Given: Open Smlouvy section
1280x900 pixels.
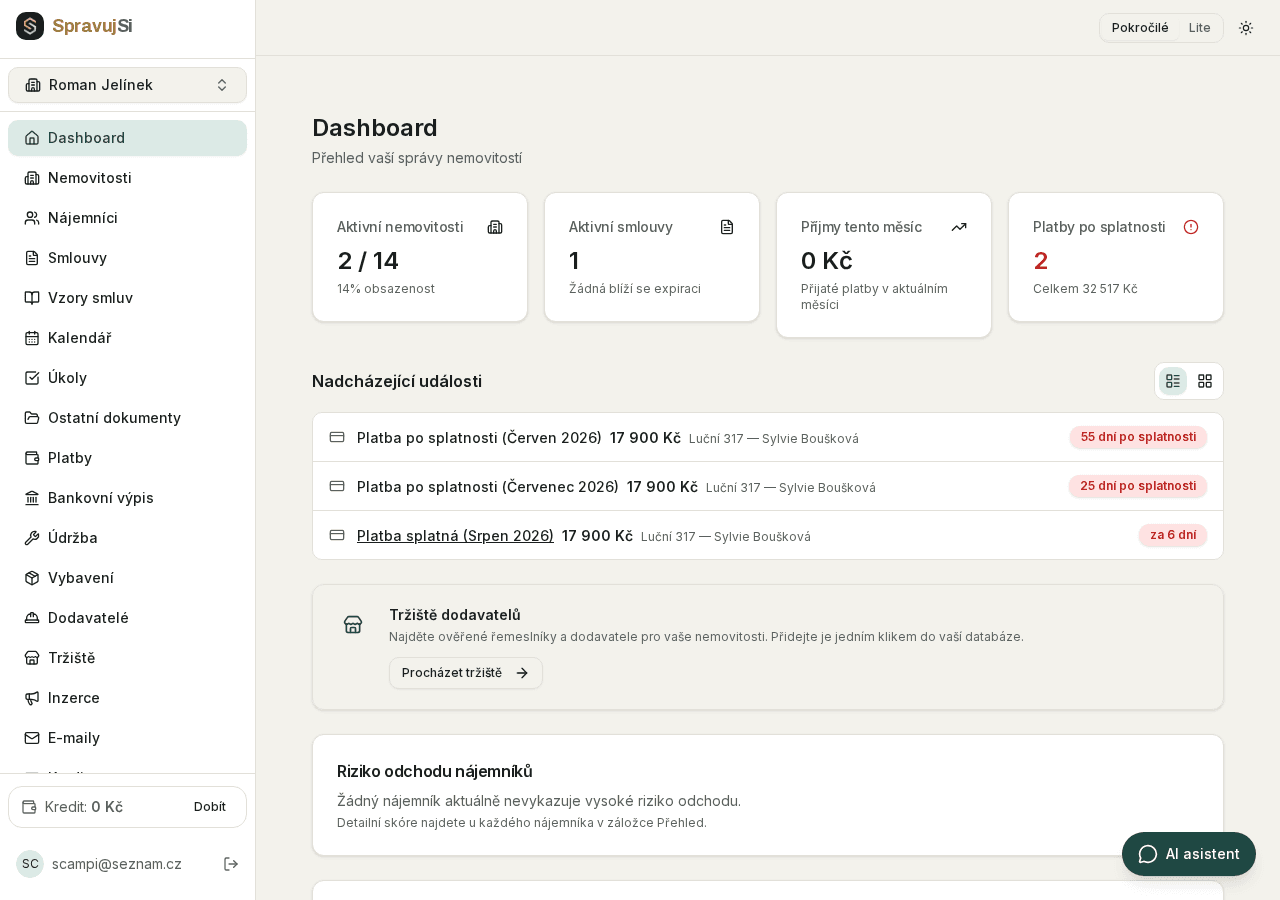Looking at the screenshot, I should 127,258.
